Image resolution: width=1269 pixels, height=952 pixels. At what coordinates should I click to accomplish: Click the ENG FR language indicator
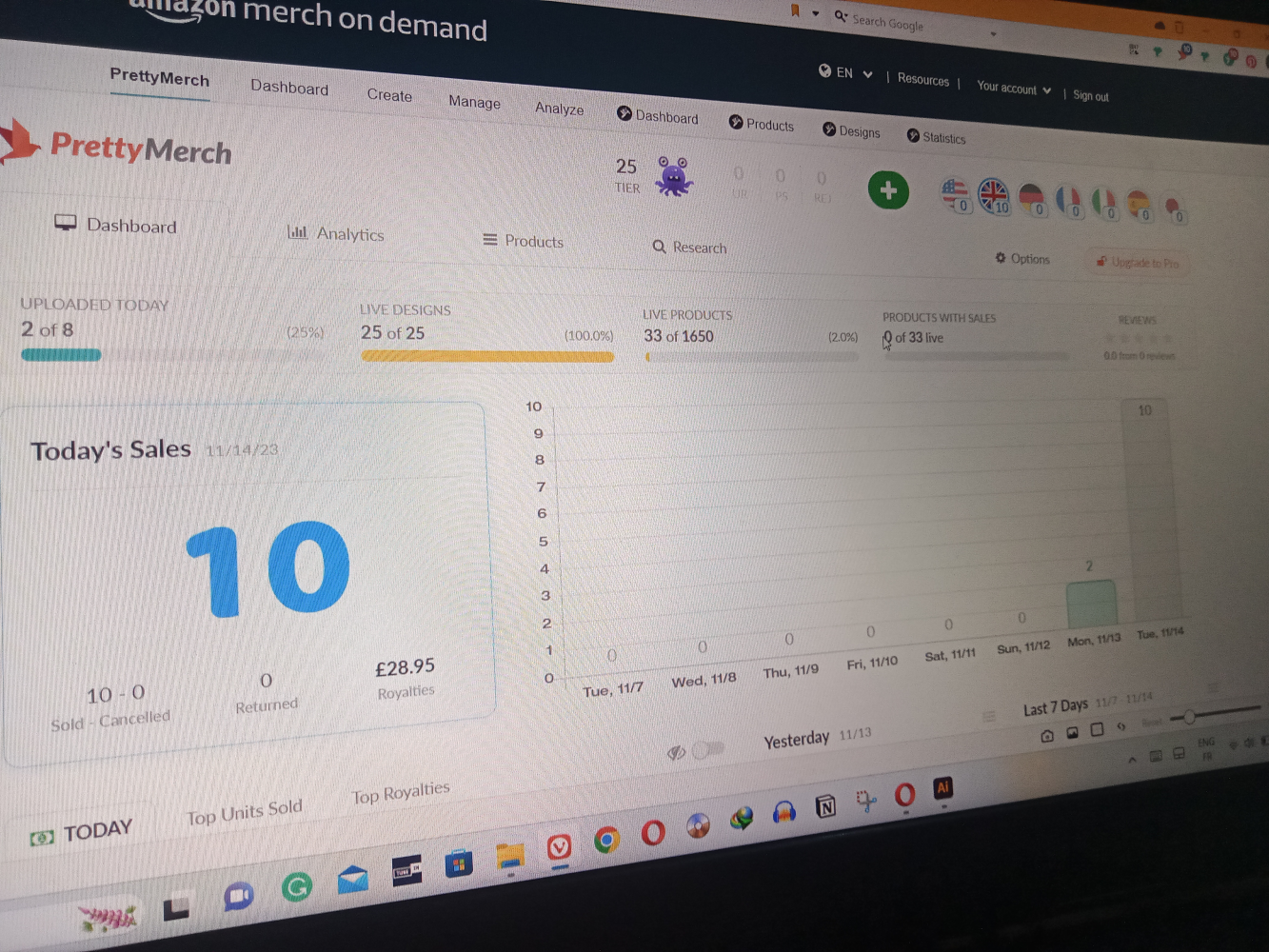[x=1207, y=748]
